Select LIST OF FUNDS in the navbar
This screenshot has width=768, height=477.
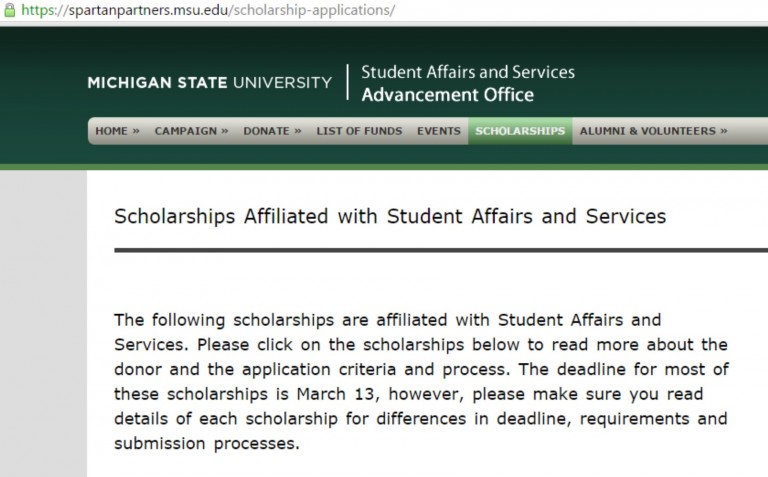coord(359,131)
